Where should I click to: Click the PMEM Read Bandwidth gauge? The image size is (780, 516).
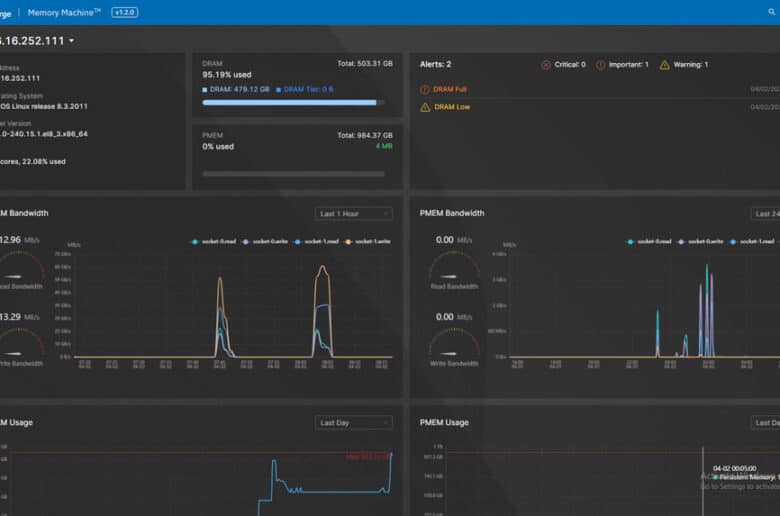coord(454,266)
